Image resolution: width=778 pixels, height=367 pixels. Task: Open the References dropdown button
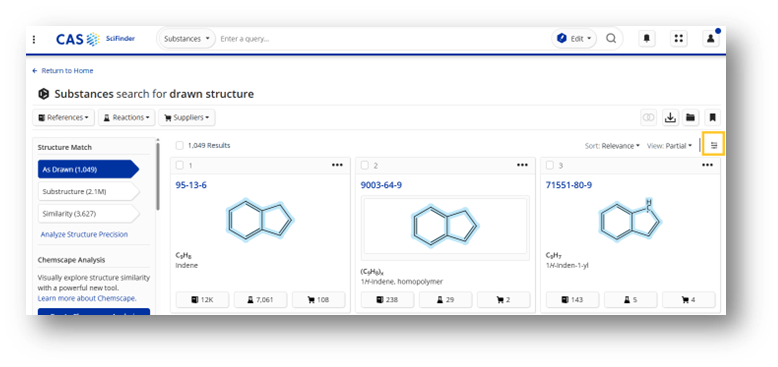click(x=64, y=118)
